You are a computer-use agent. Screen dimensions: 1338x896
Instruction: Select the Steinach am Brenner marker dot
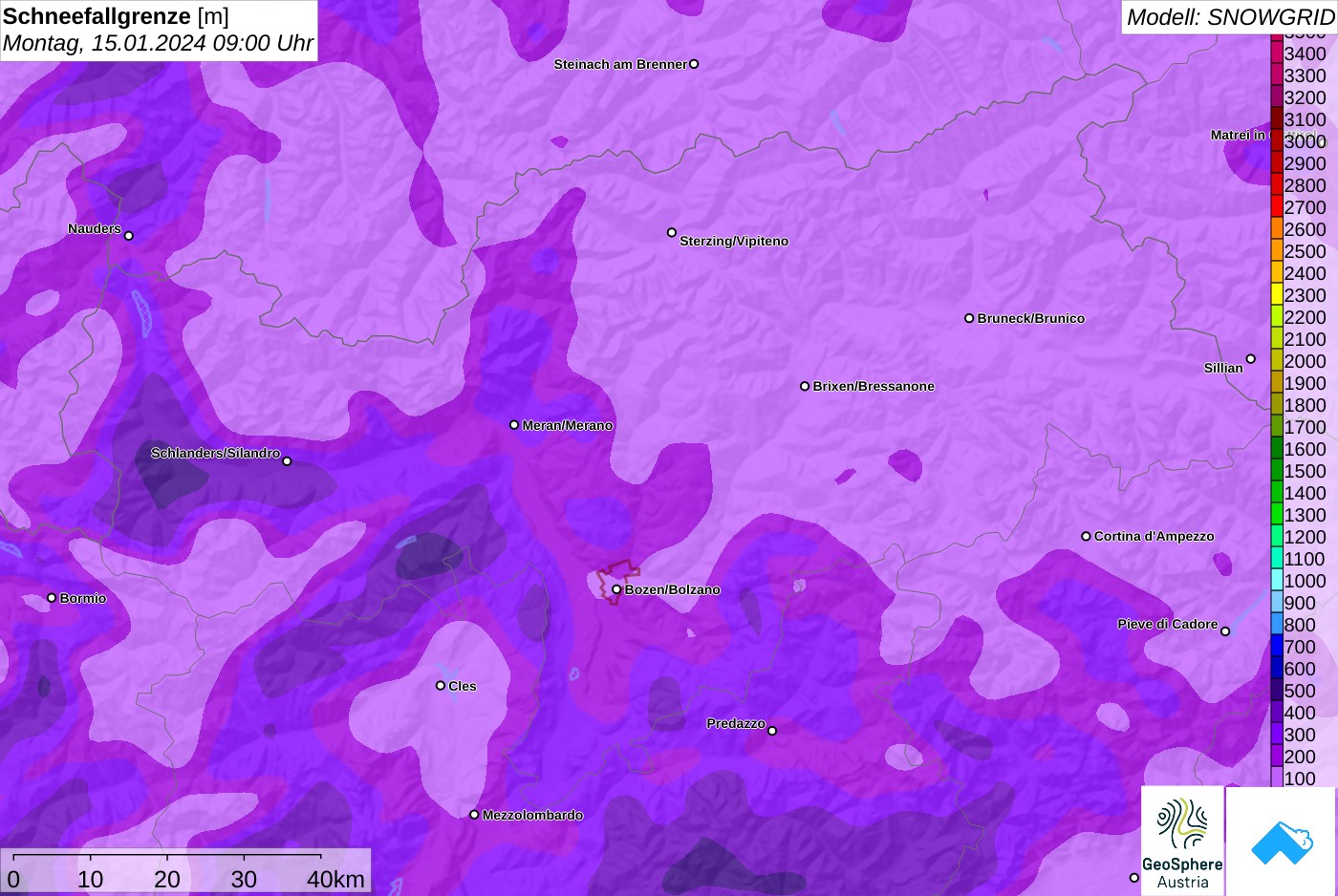pyautogui.click(x=694, y=64)
